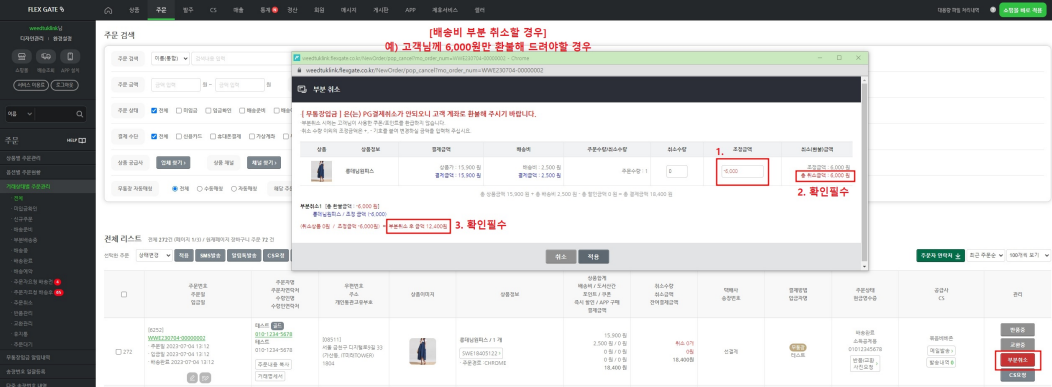Click the 취소수량 input field in popup
This screenshot has height=387, width=1052.
click(676, 172)
